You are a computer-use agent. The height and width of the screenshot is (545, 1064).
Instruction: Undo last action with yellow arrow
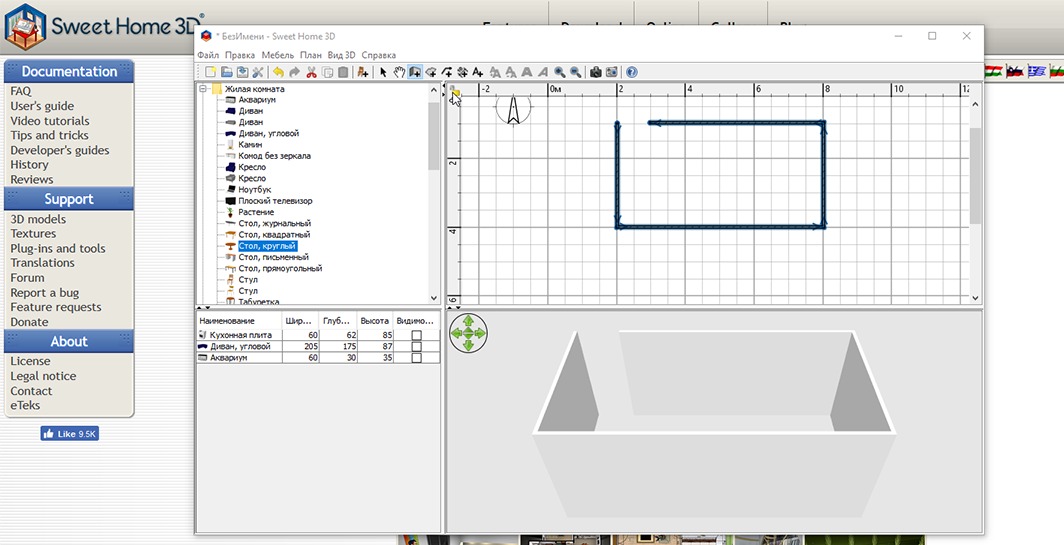click(x=278, y=72)
